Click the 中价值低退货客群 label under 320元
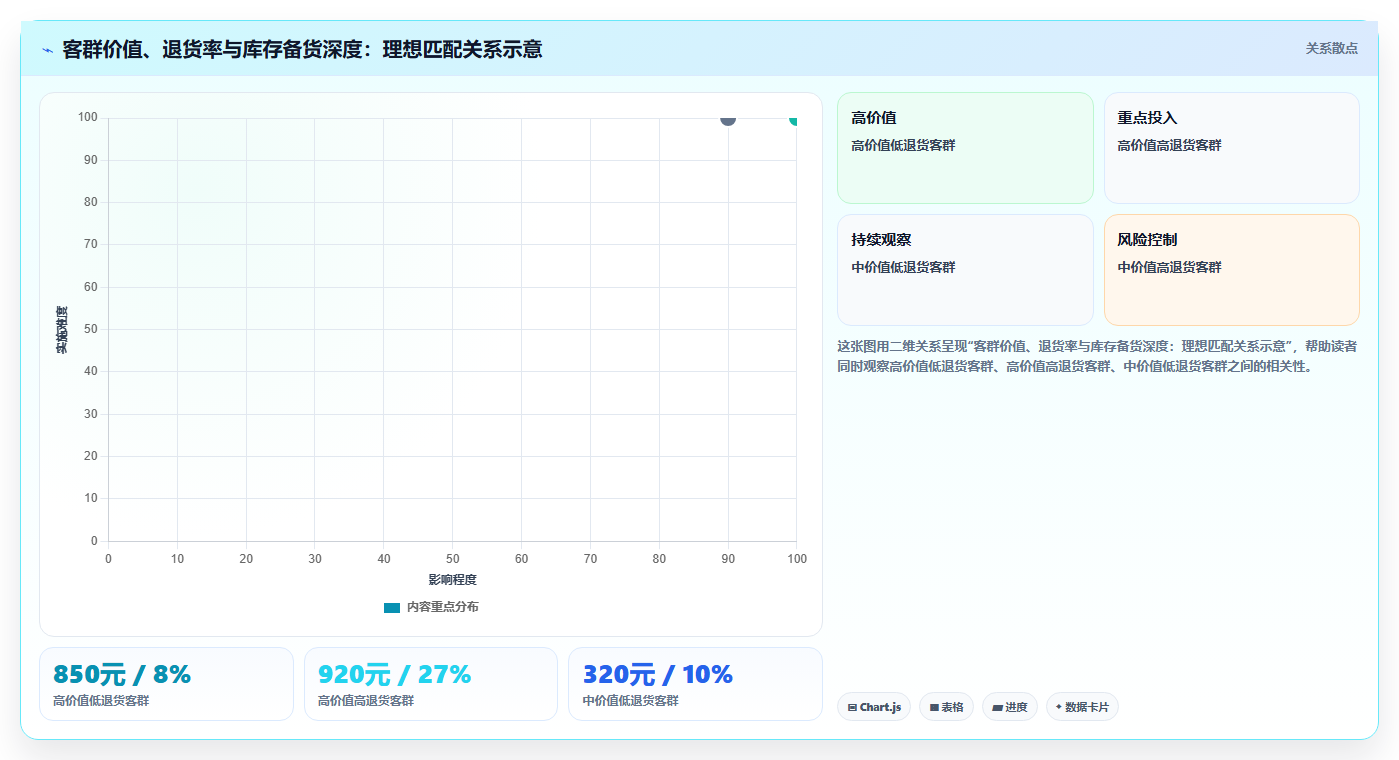The image size is (1399, 760). (x=631, y=701)
